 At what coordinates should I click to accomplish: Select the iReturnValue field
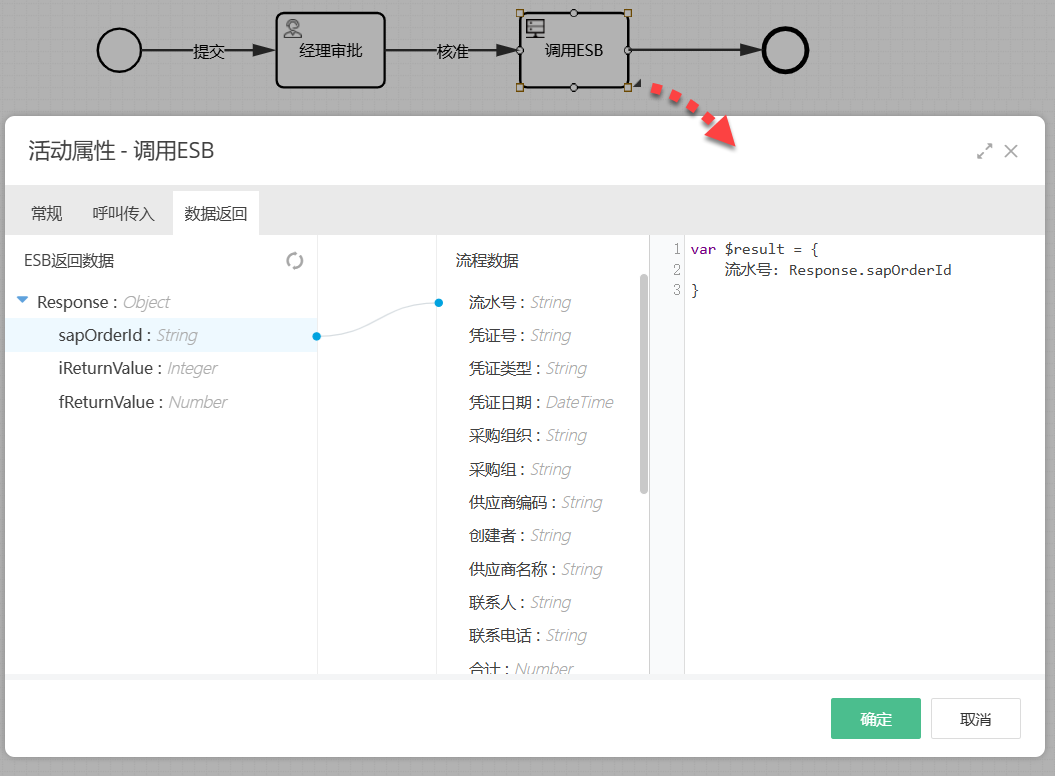coord(138,369)
